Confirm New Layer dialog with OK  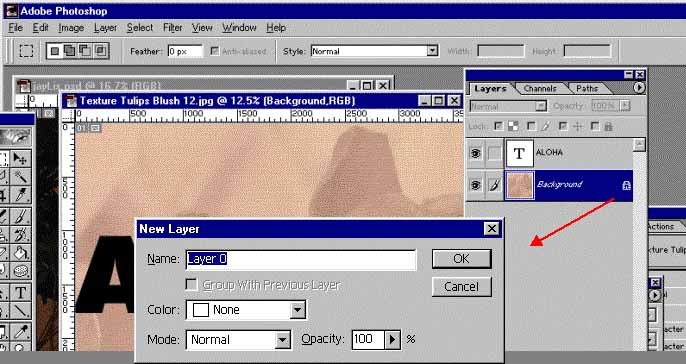tap(462, 259)
